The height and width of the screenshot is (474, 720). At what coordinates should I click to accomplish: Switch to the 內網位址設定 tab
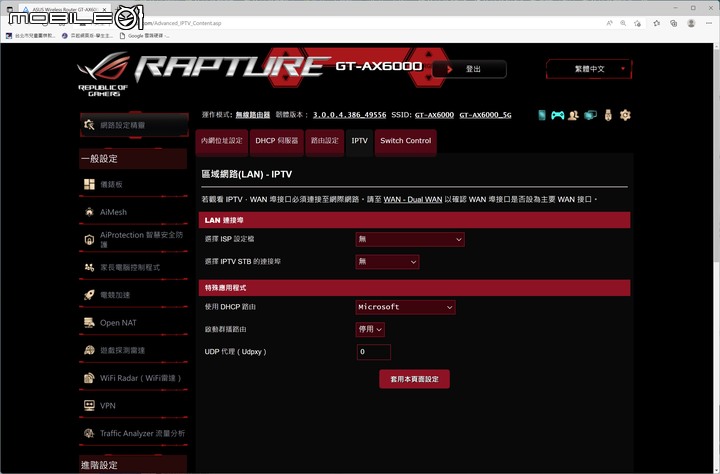click(221, 141)
